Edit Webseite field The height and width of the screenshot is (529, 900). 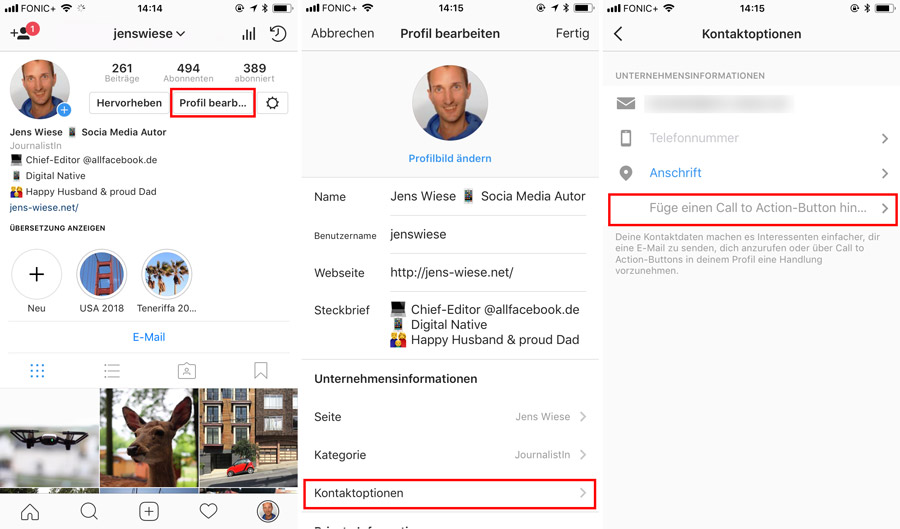(x=488, y=273)
